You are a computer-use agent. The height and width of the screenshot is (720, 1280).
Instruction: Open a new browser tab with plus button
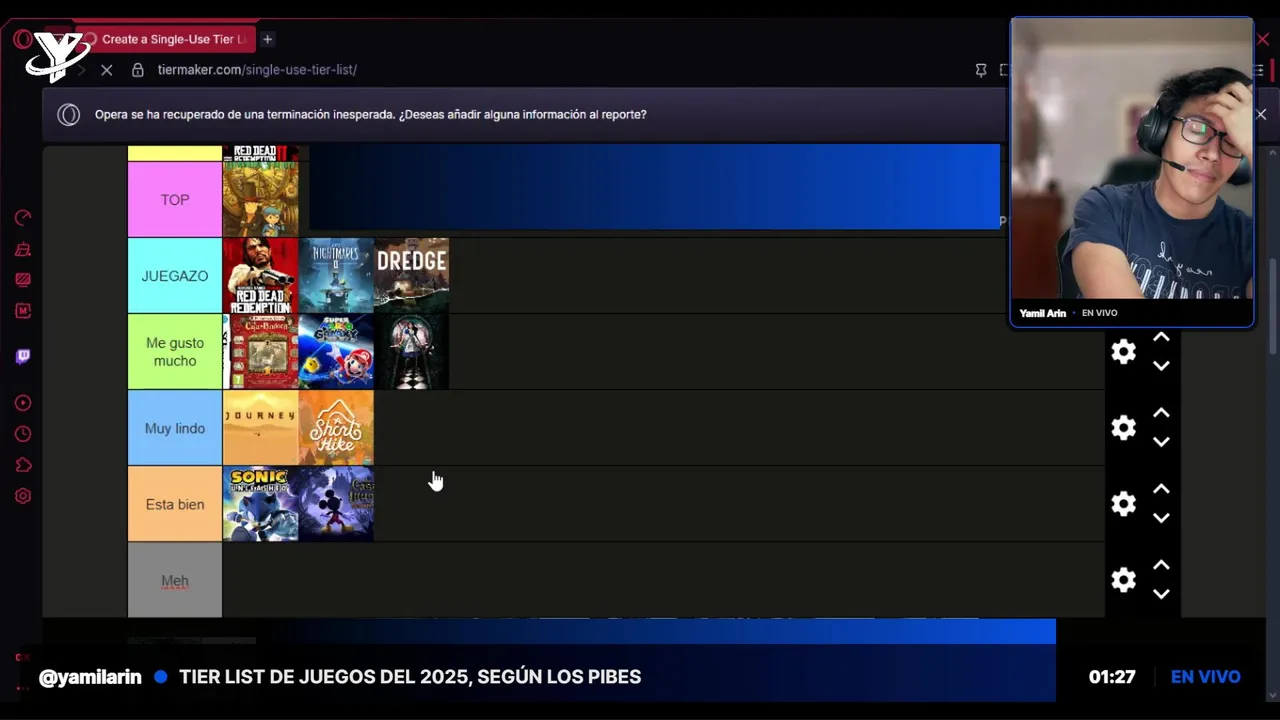click(267, 39)
